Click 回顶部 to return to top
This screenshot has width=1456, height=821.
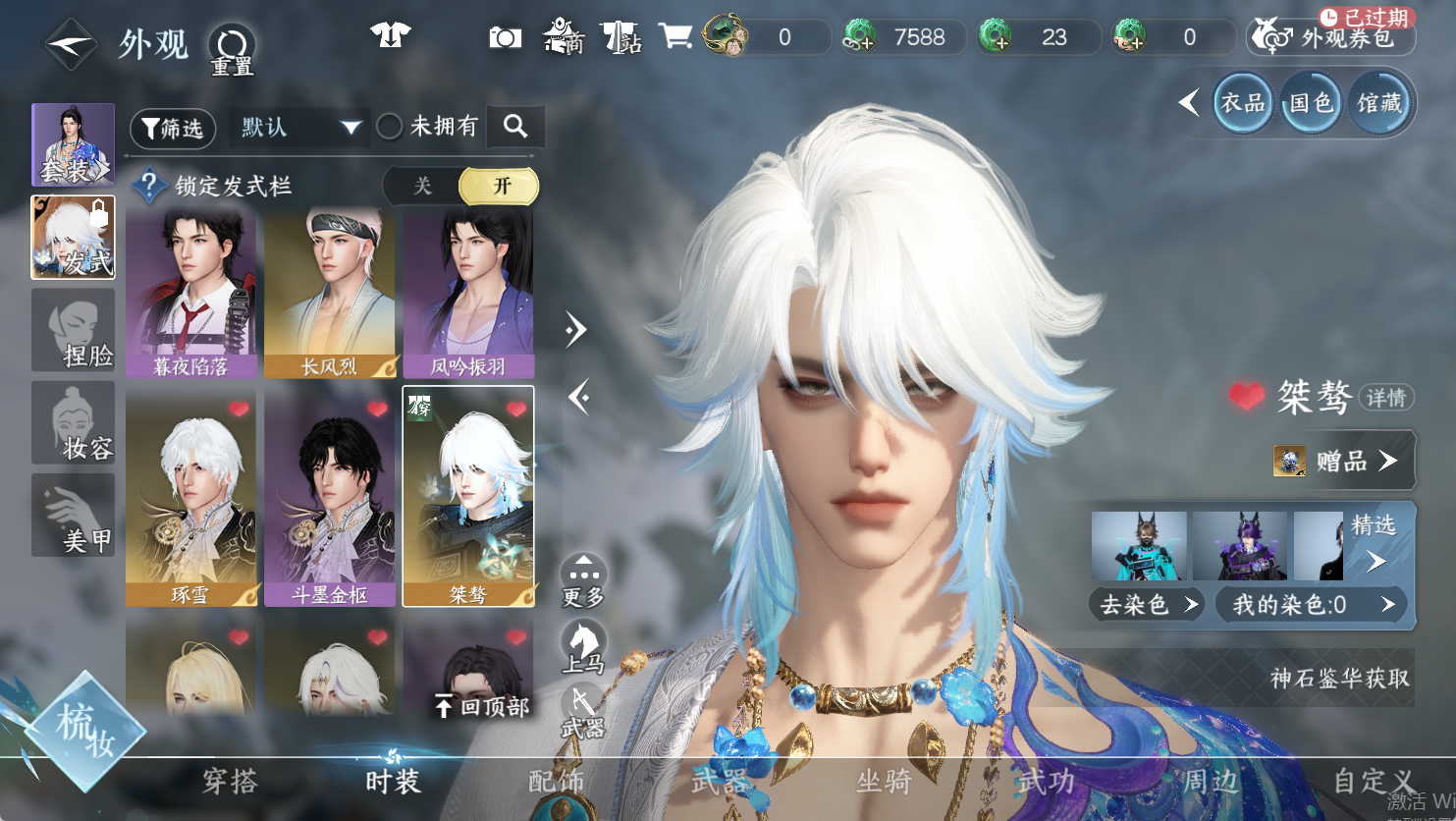482,706
